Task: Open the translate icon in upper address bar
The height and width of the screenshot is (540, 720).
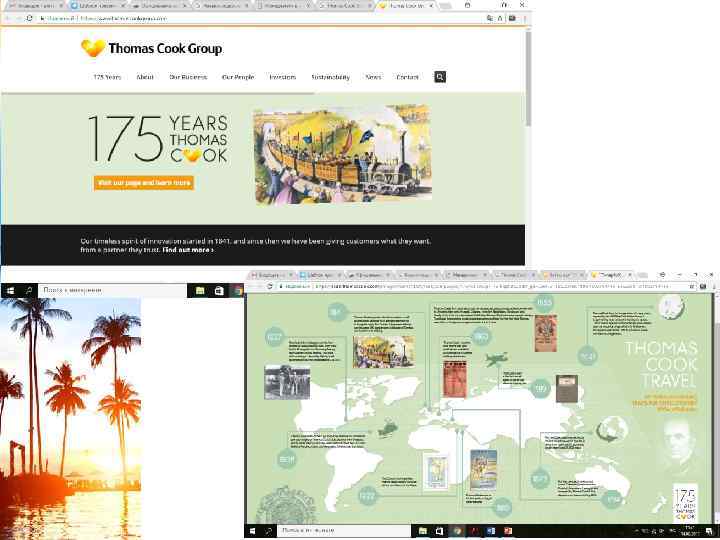Action: (x=489, y=18)
